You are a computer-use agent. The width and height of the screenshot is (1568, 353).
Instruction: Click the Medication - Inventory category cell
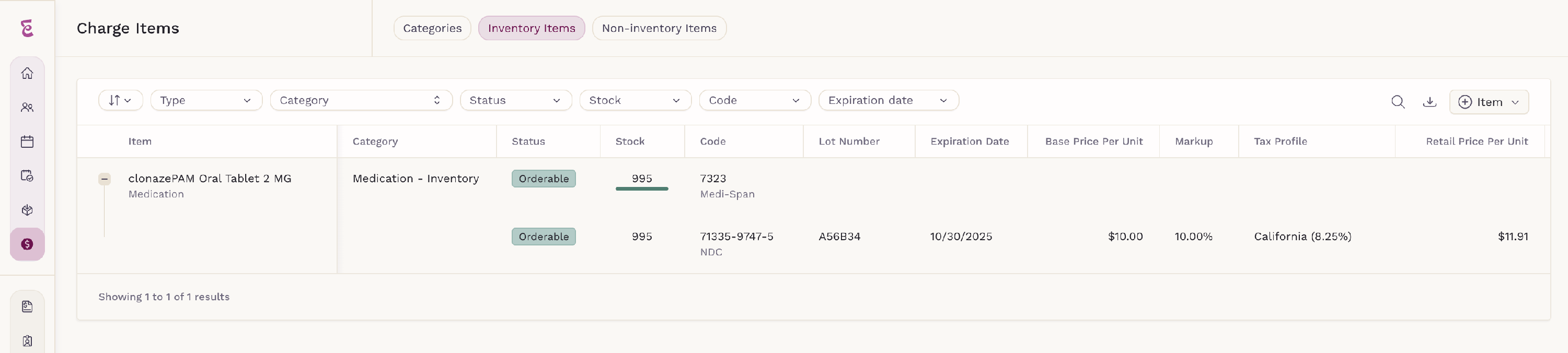pos(416,178)
